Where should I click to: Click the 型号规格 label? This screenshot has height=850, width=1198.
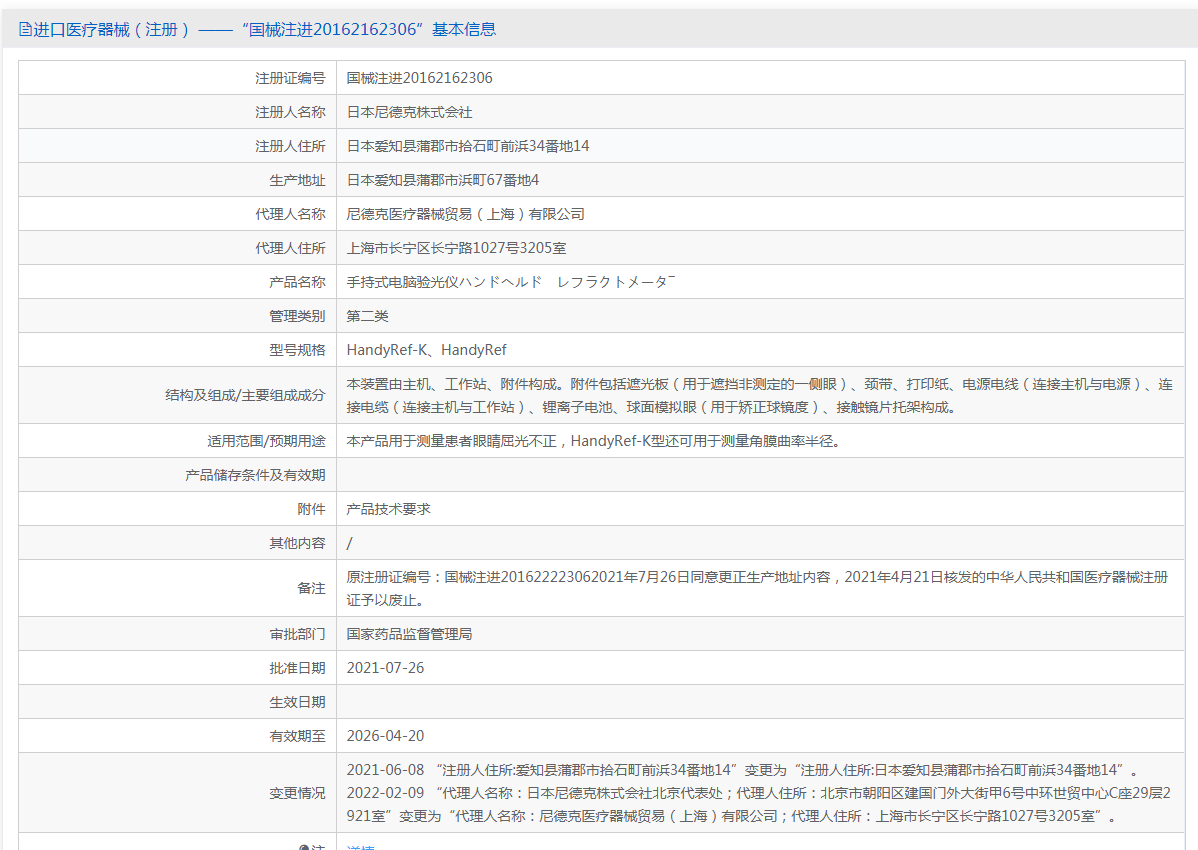pos(297,350)
